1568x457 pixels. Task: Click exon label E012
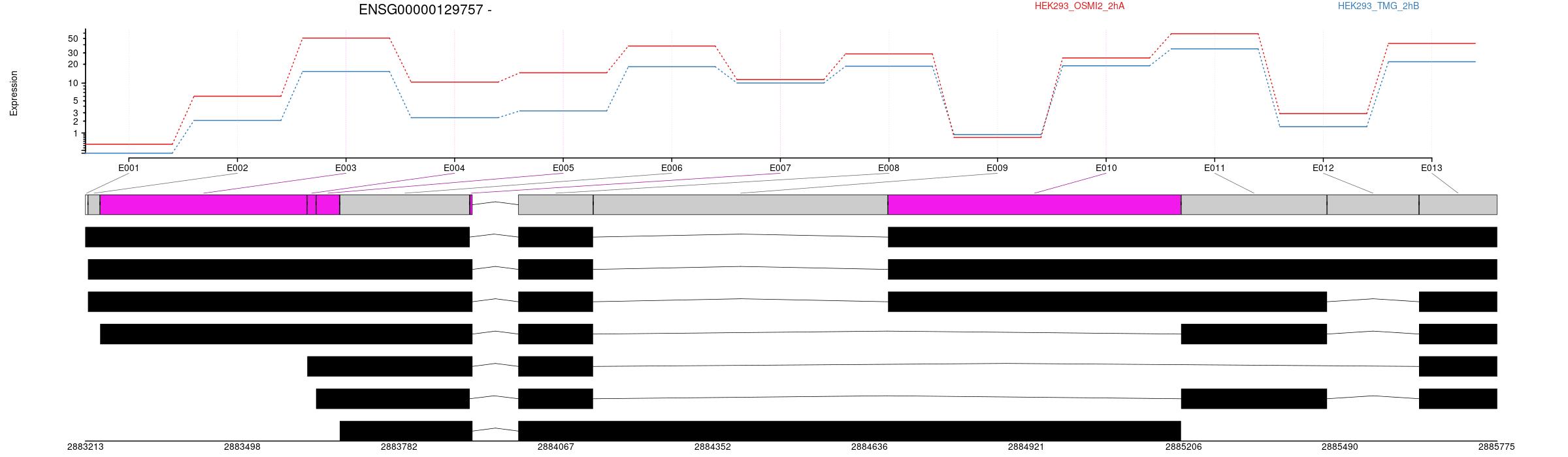click(1323, 168)
